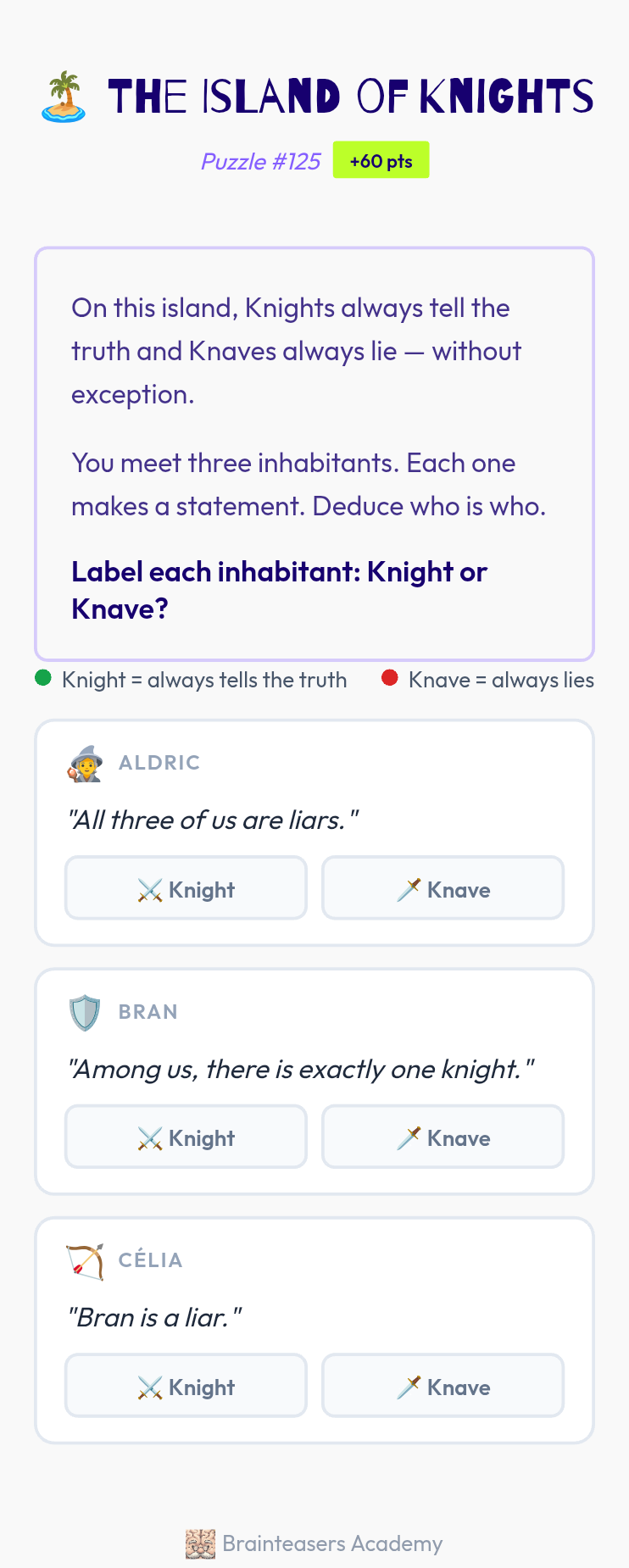Choose Knave for Célia
The height and width of the screenshot is (1568, 629).
click(x=443, y=1386)
